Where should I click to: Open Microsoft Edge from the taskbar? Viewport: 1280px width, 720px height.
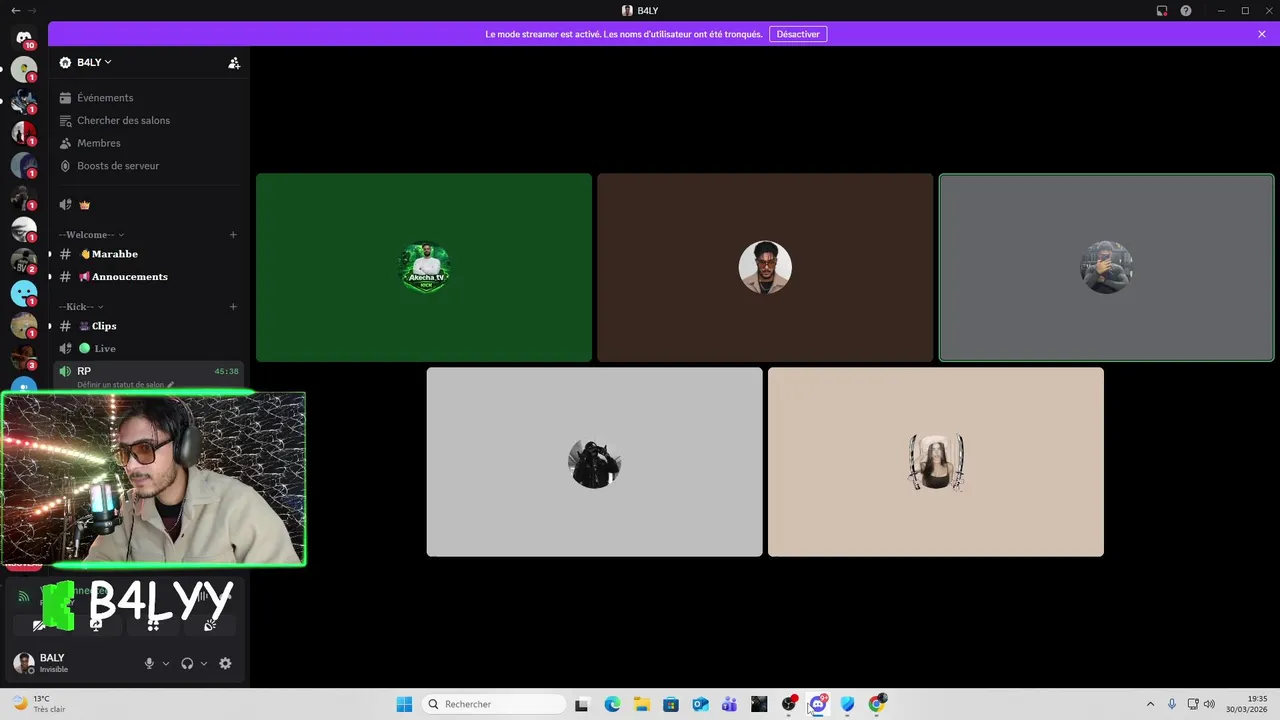pos(612,704)
